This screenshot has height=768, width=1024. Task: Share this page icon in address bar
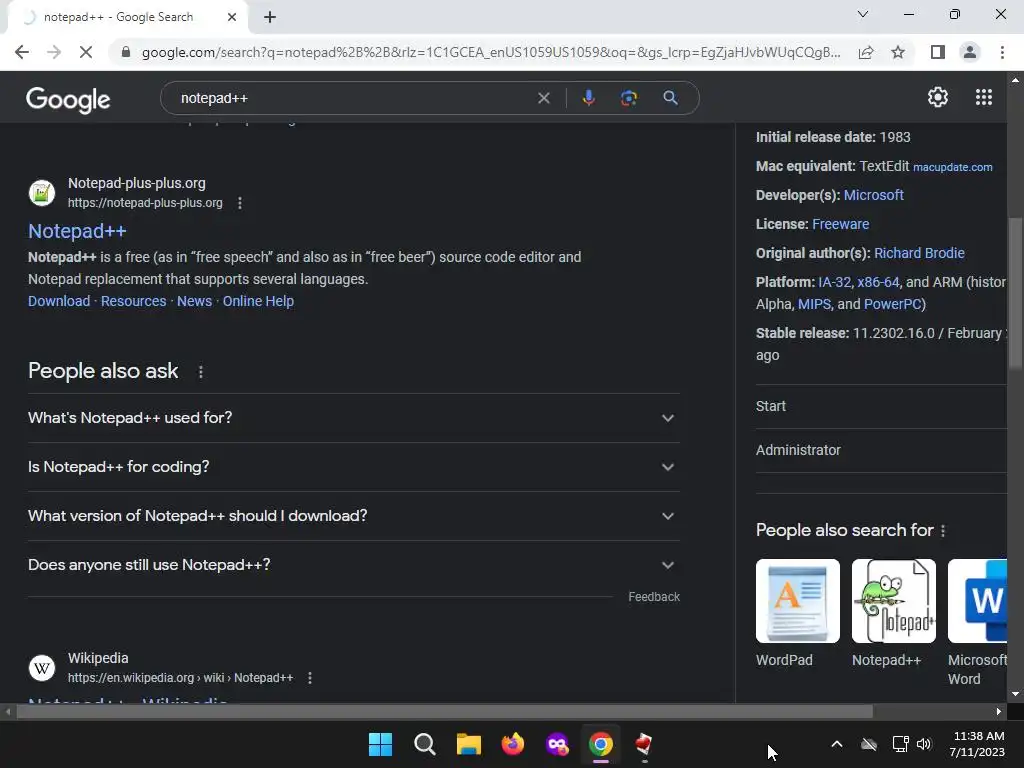coord(866,52)
